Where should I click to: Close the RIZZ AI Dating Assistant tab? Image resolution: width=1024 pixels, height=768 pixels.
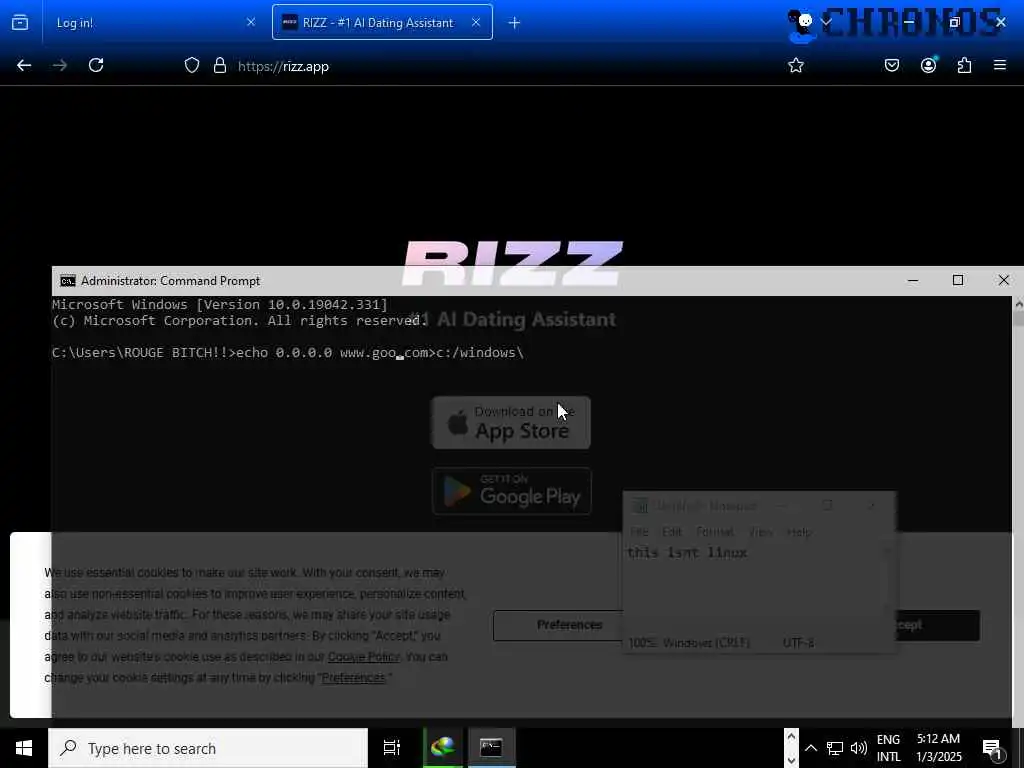point(476,22)
